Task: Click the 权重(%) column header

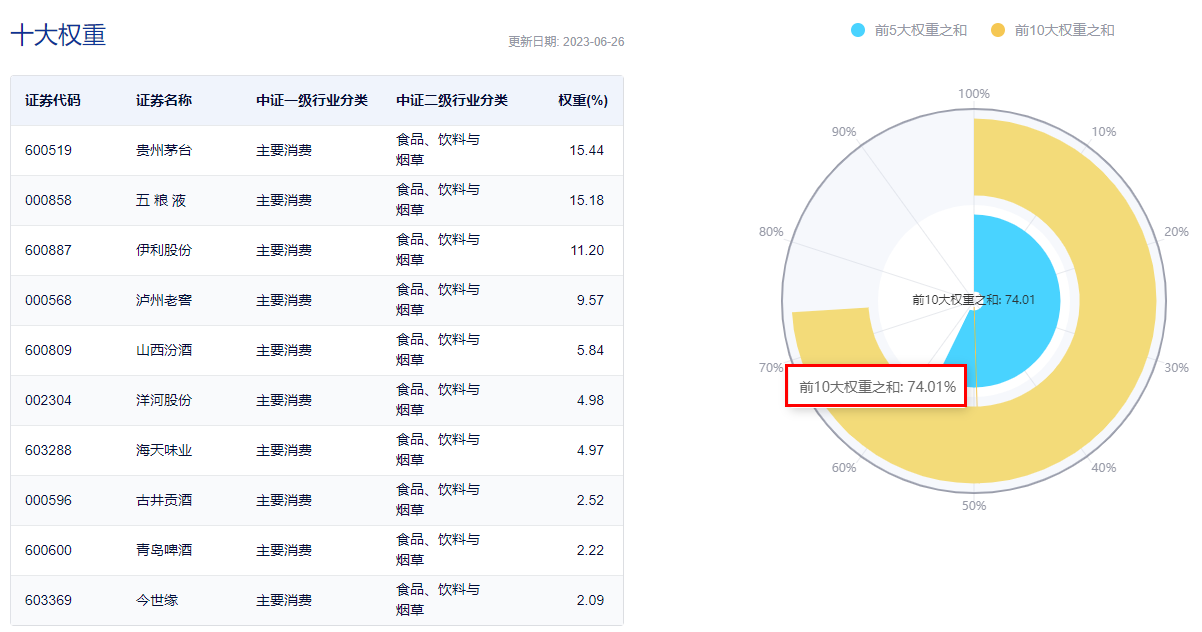Action: [x=583, y=101]
